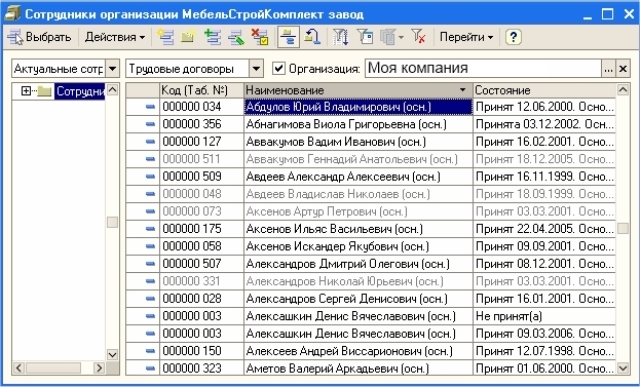Viewport: 640px width, 387px height.
Task: Click the Выбрать toolbar button
Action: [x=39, y=37]
